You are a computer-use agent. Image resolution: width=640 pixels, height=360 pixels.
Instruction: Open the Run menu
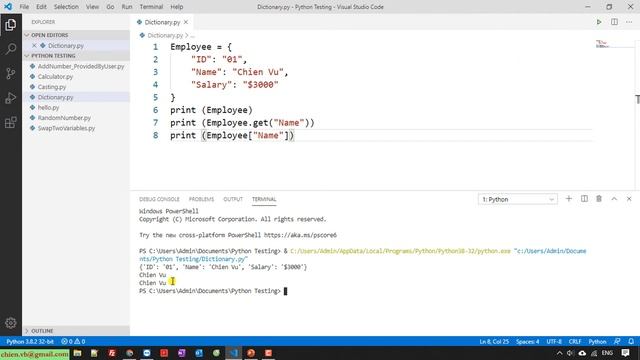127,7
